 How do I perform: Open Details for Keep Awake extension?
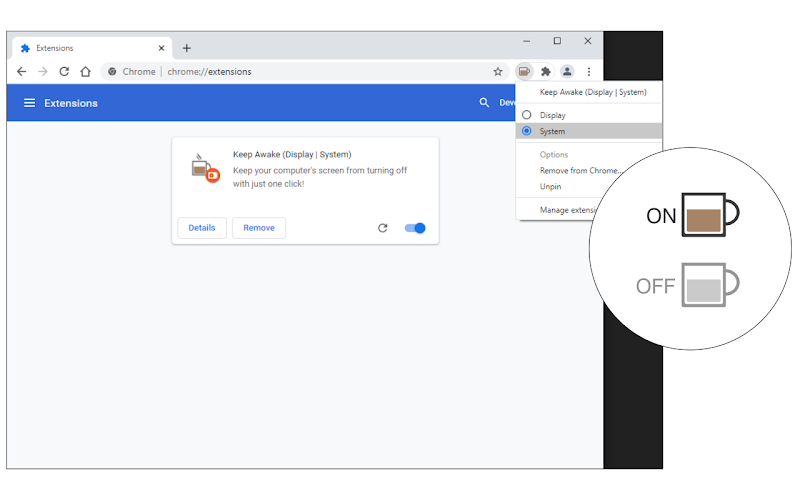202,228
